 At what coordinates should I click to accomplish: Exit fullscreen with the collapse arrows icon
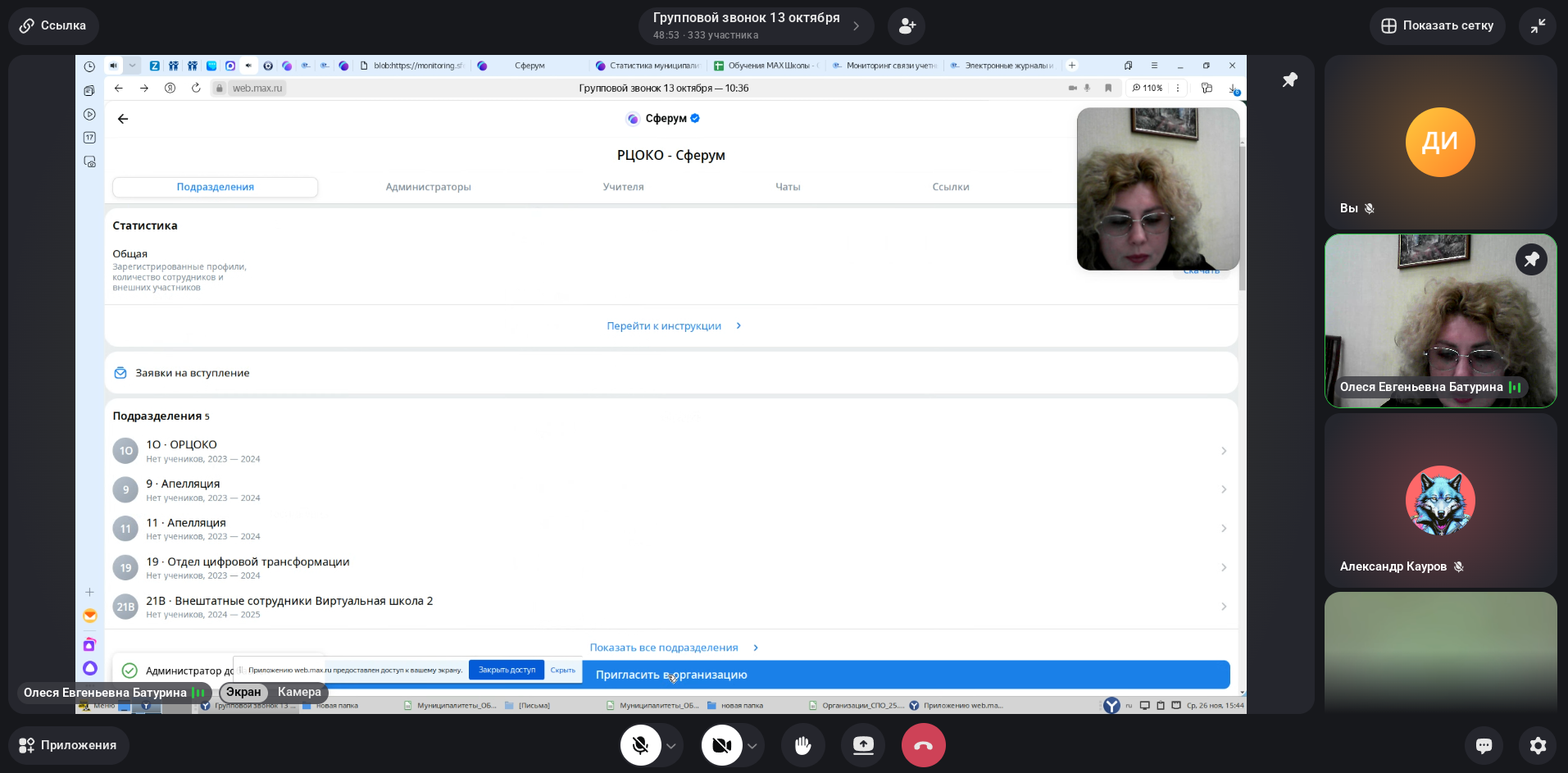coord(1538,26)
